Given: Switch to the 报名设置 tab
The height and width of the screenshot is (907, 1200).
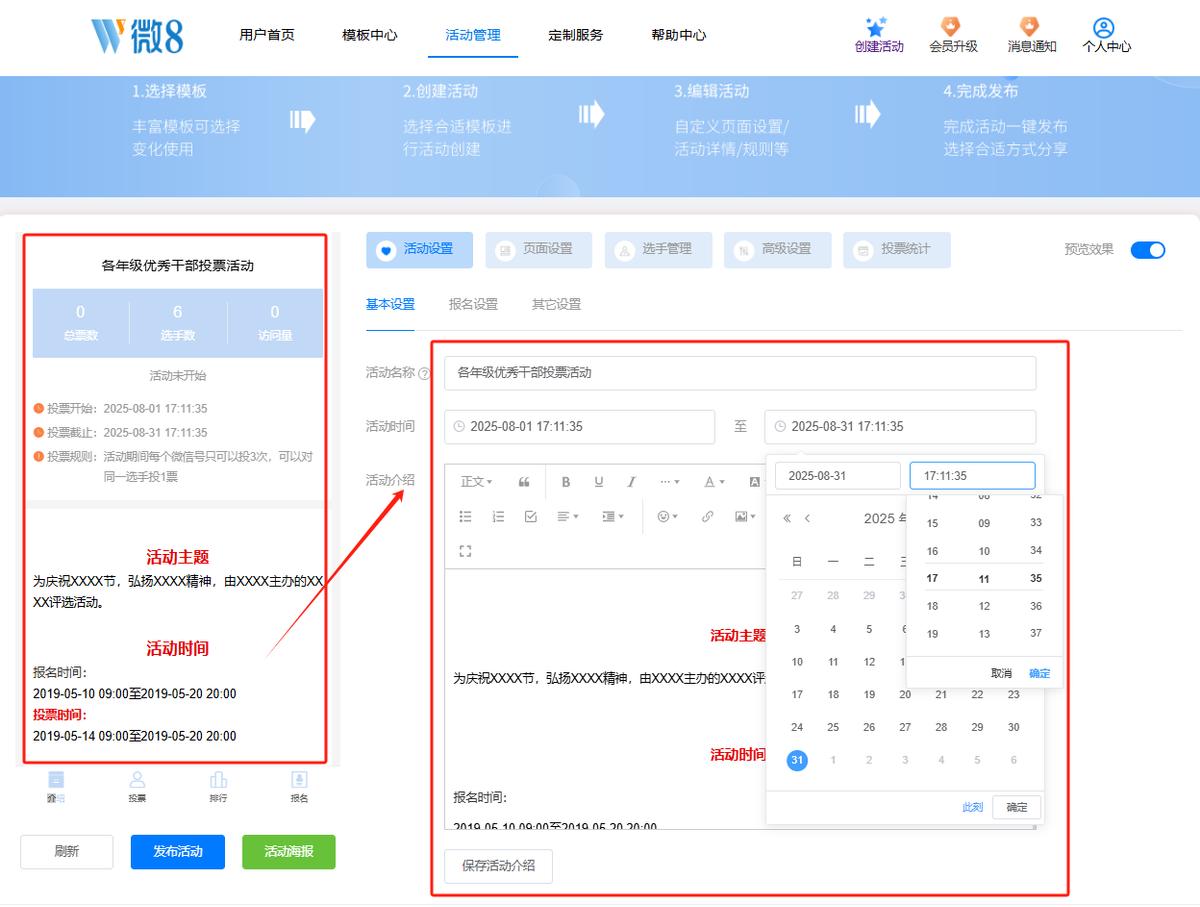Looking at the screenshot, I should click(x=473, y=304).
